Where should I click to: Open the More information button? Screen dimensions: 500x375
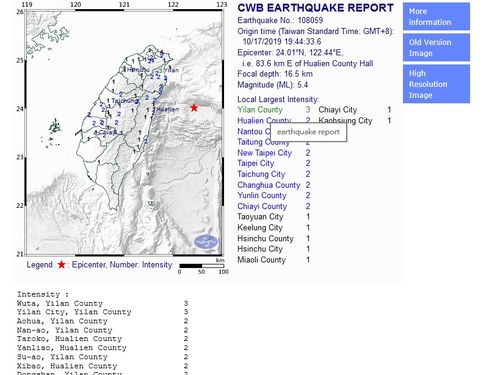pos(436,17)
